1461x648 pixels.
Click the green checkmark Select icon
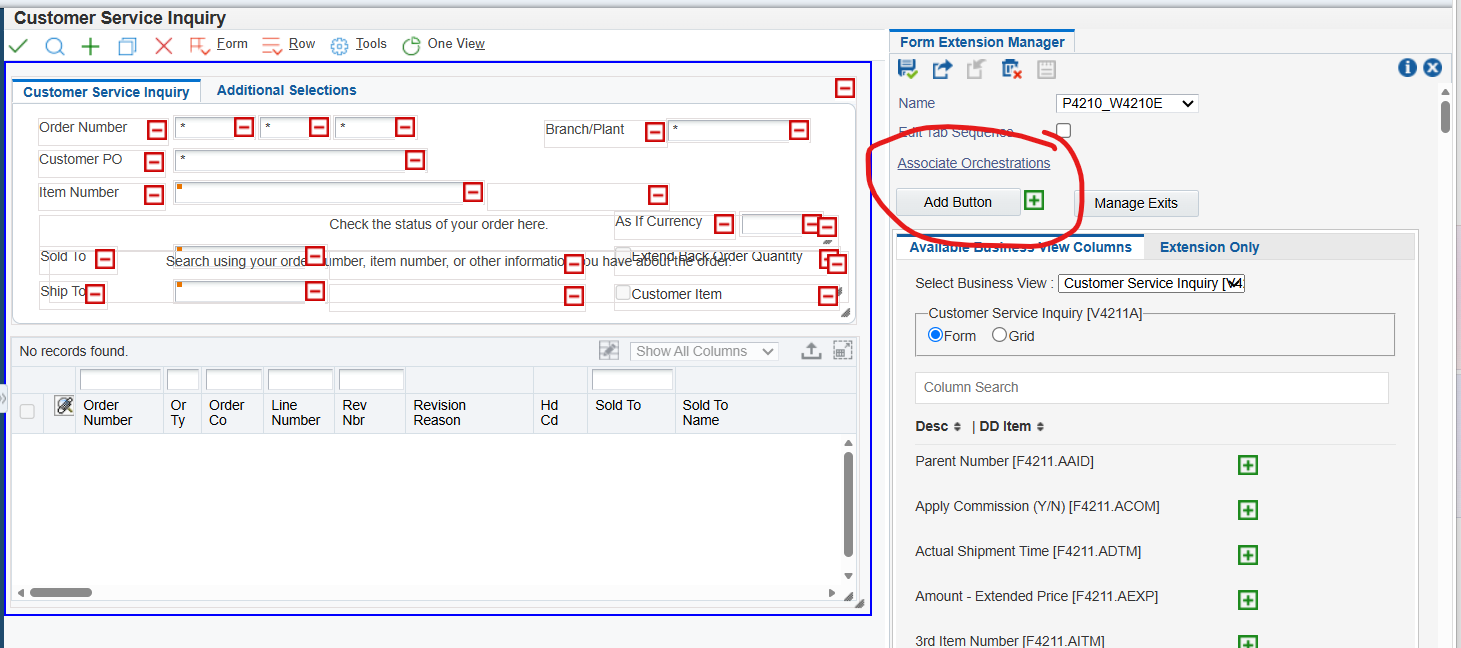click(18, 46)
